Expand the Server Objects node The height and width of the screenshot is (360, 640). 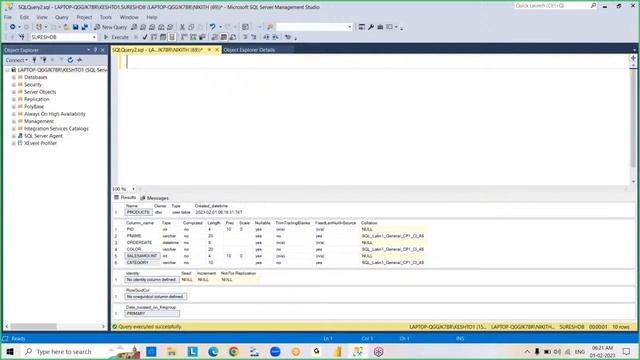click(13, 92)
